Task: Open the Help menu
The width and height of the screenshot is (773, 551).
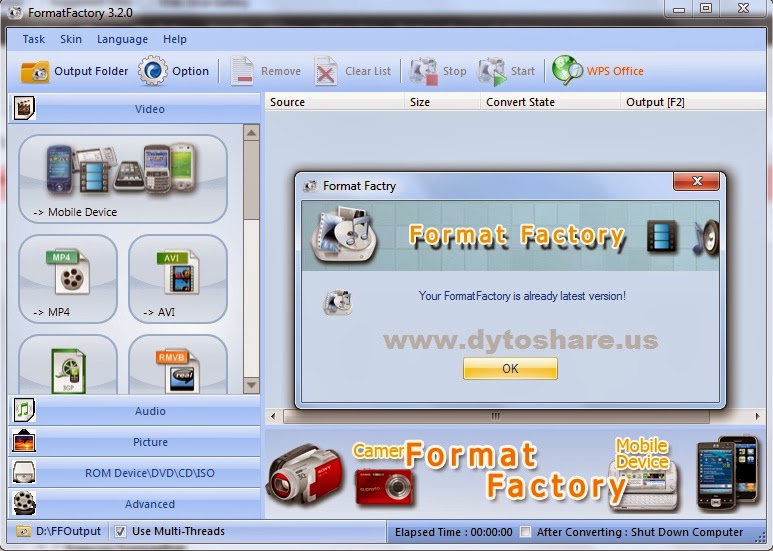Action: tap(175, 39)
